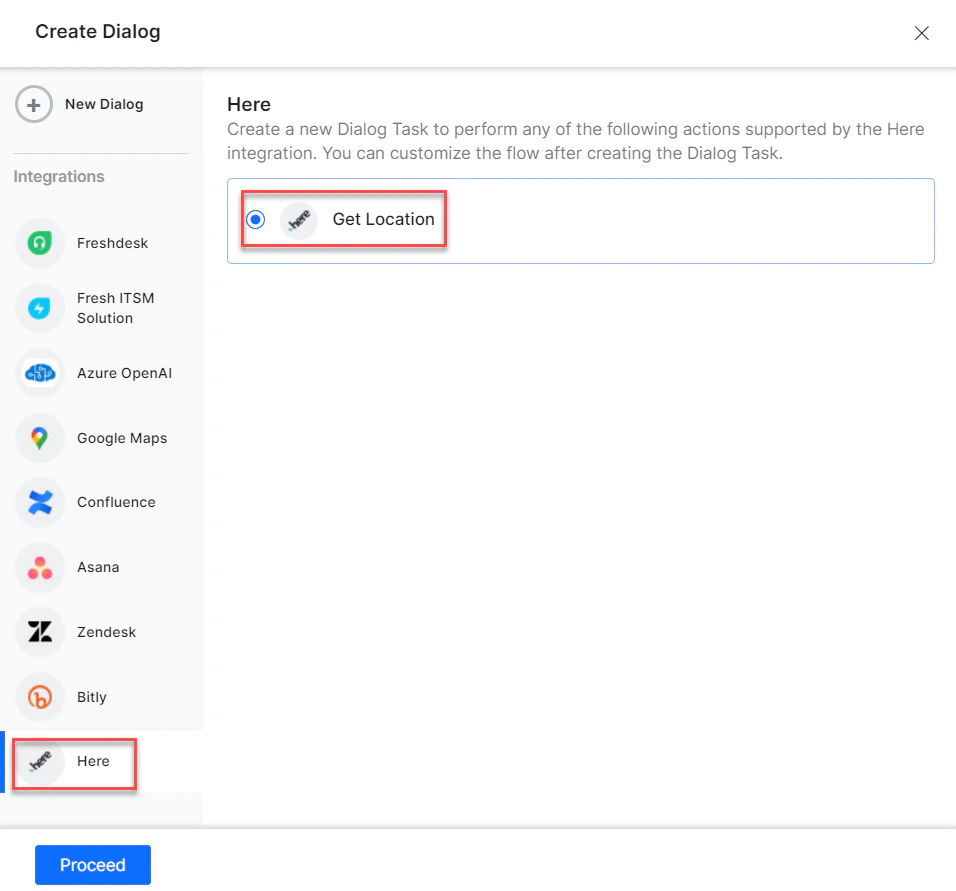
Task: Choose the Get Location action option
Action: [x=343, y=219]
